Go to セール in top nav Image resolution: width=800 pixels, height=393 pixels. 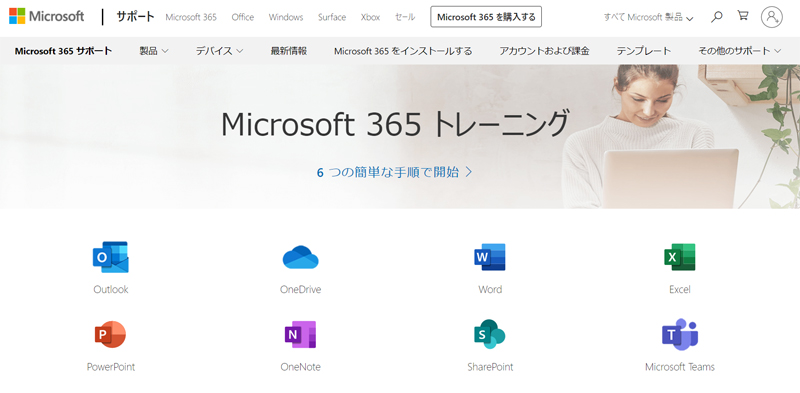pos(405,17)
